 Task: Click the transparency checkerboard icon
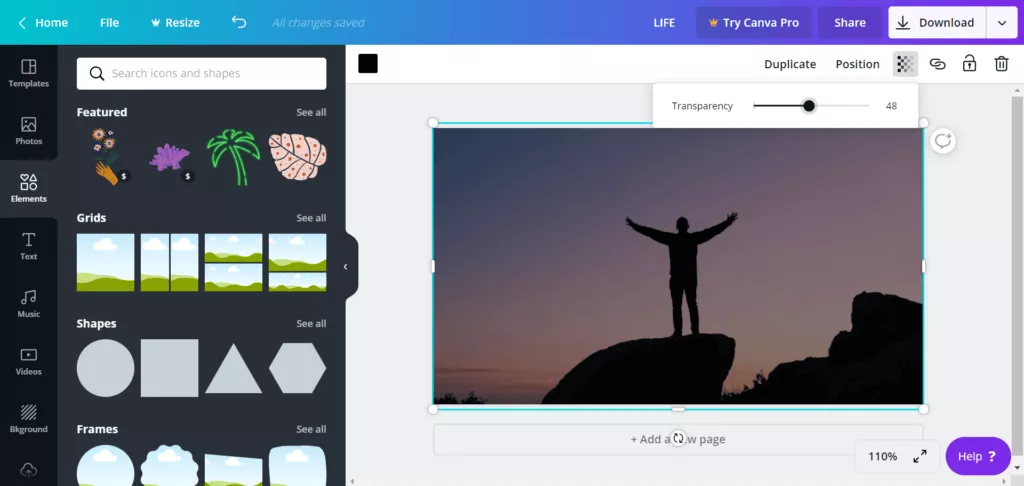(905, 64)
